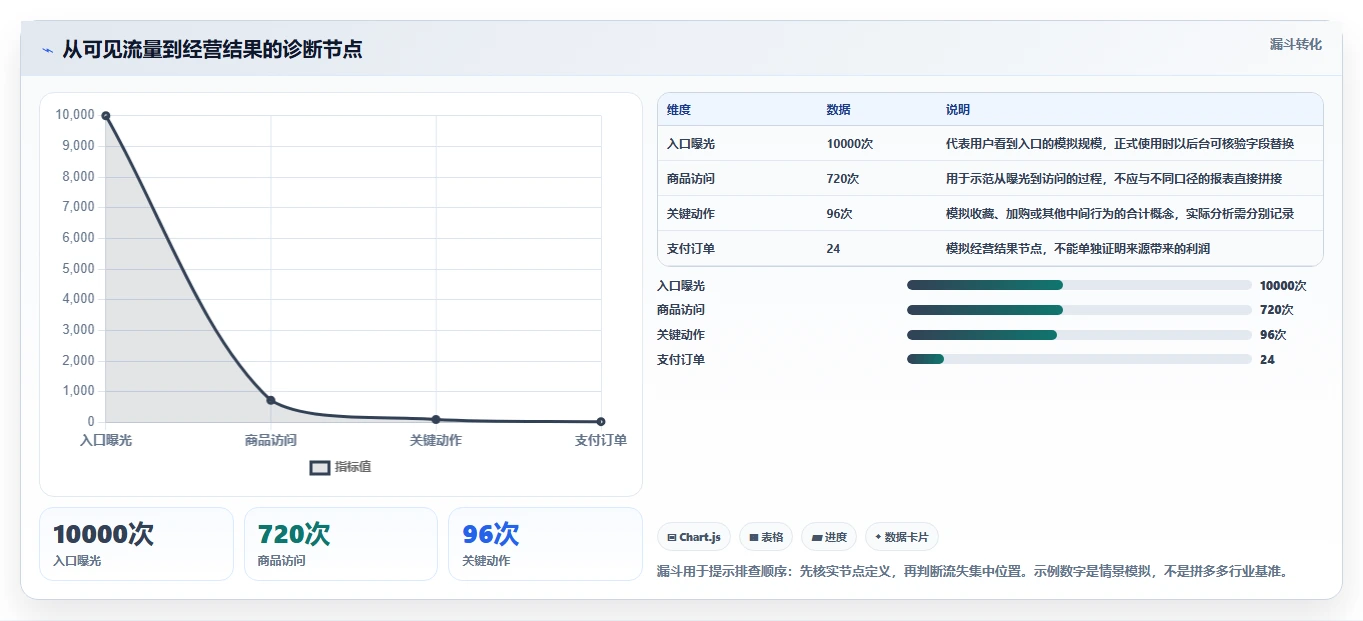The image size is (1363, 621).
Task: Click the 支付订单 progress bar
Action: [x=1079, y=359]
